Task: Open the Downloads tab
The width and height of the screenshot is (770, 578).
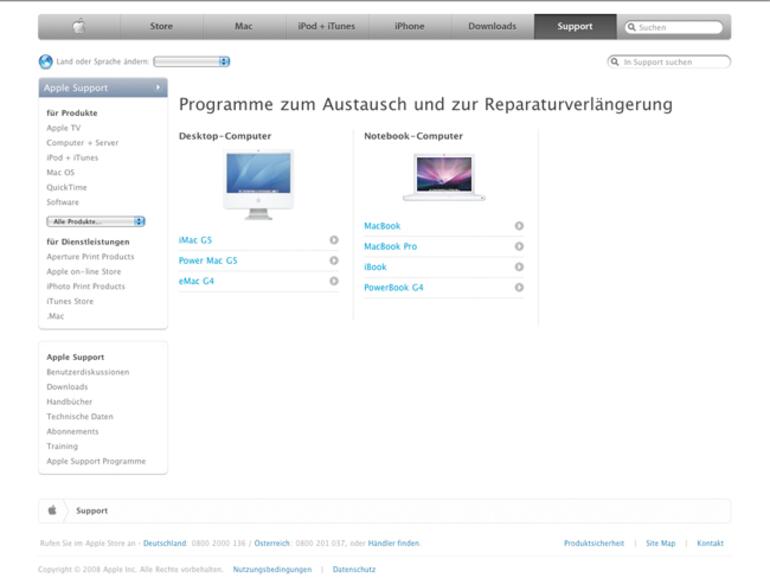Action: click(x=493, y=26)
